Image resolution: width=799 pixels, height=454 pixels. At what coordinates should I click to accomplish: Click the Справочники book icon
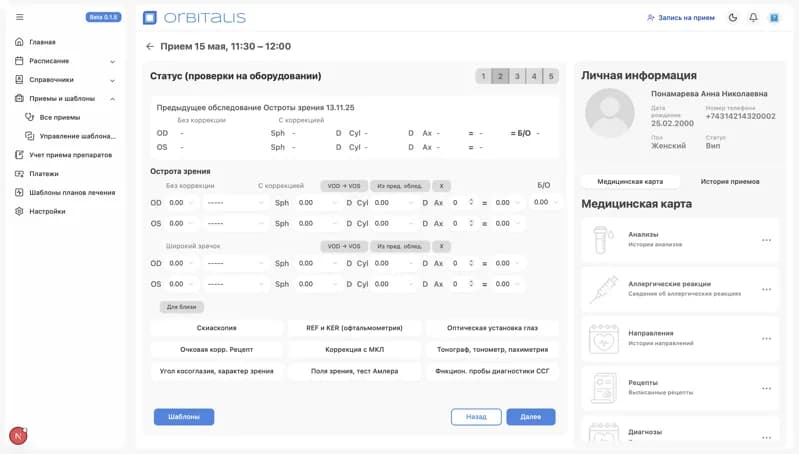coord(19,79)
